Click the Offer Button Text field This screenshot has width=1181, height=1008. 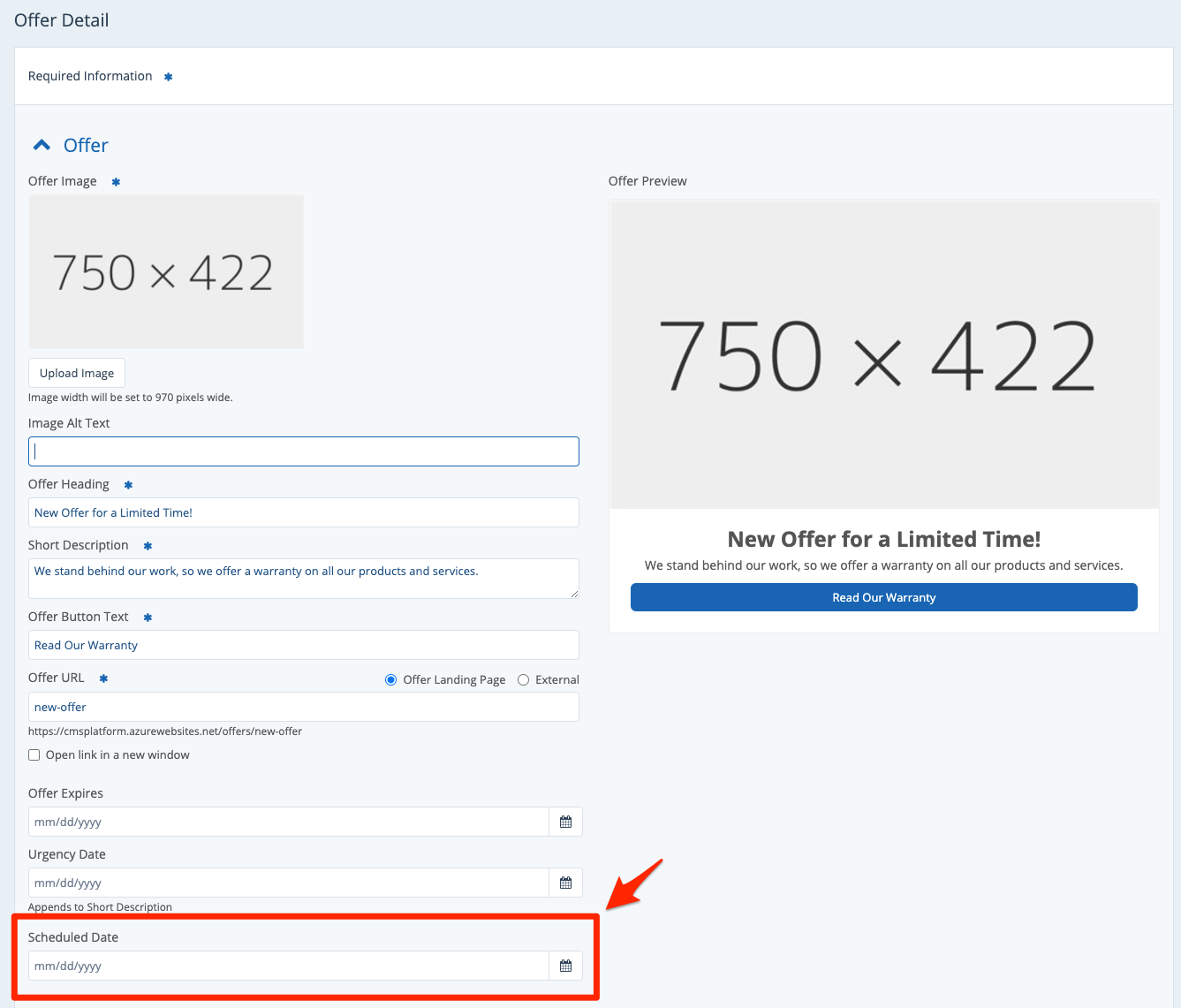[303, 645]
